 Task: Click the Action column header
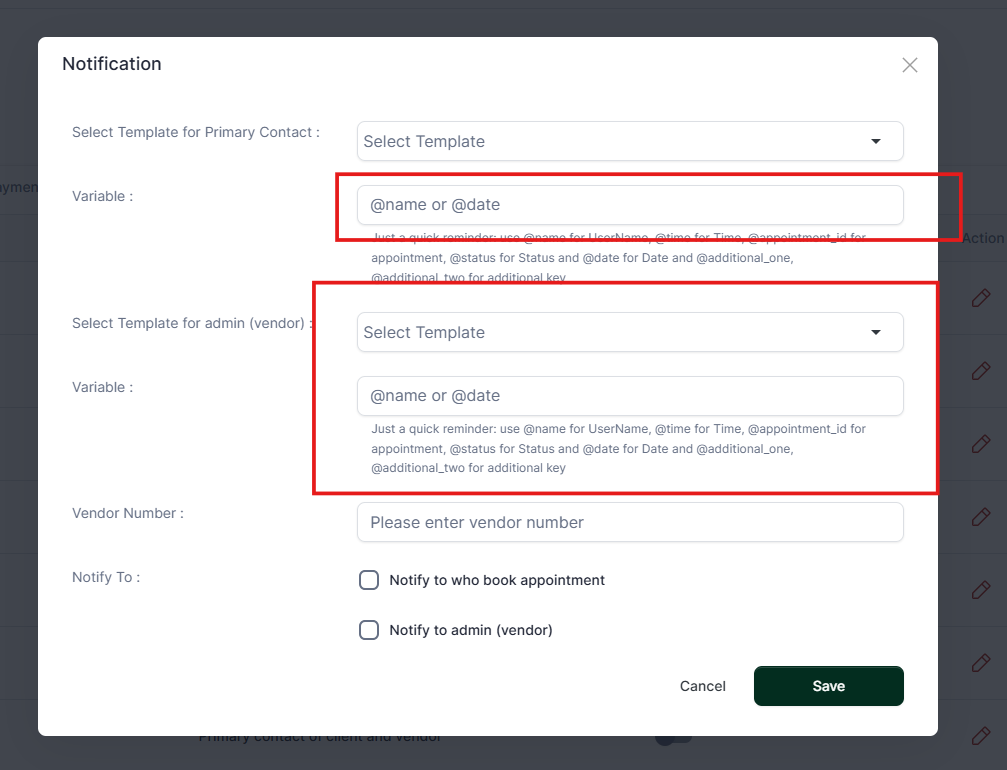tap(983, 238)
